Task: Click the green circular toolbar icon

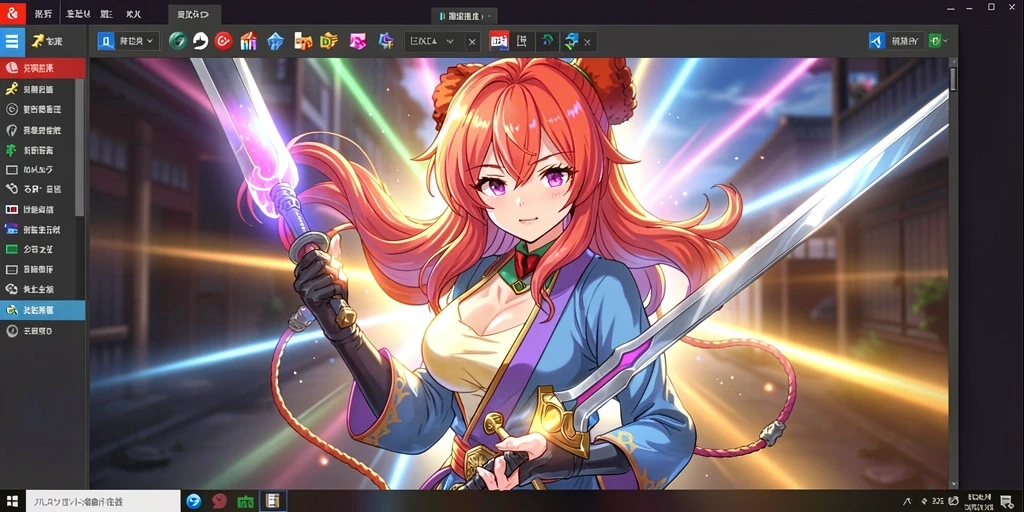Action: pos(178,41)
